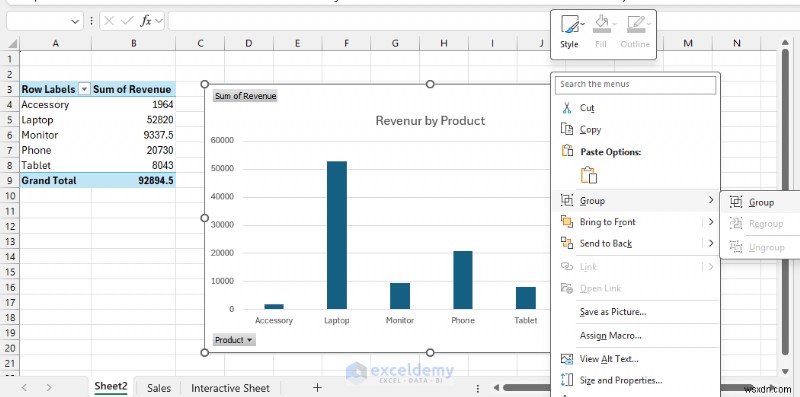Switch to the Interactive Sheet tab
The image size is (800, 397).
tap(230, 388)
